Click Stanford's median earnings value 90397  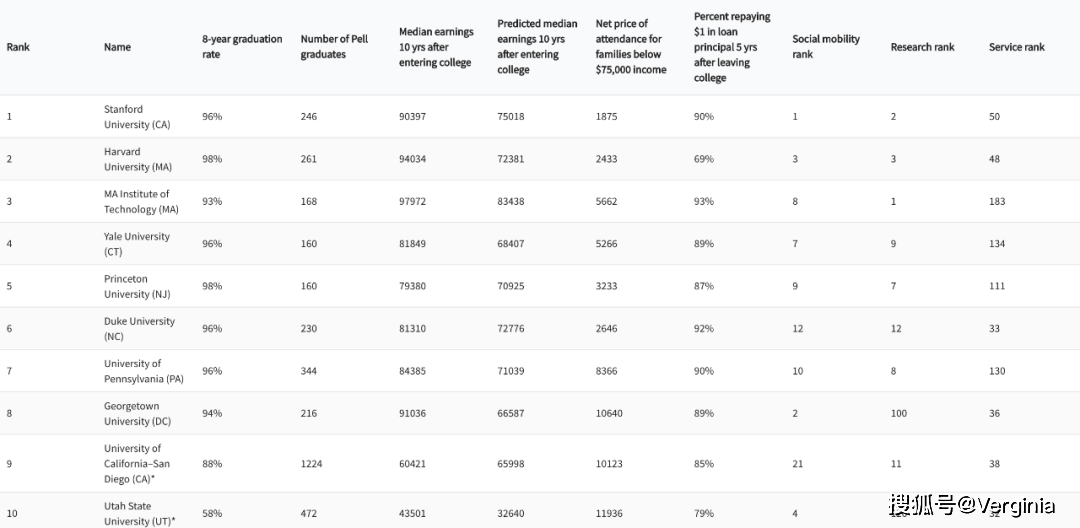412,117
